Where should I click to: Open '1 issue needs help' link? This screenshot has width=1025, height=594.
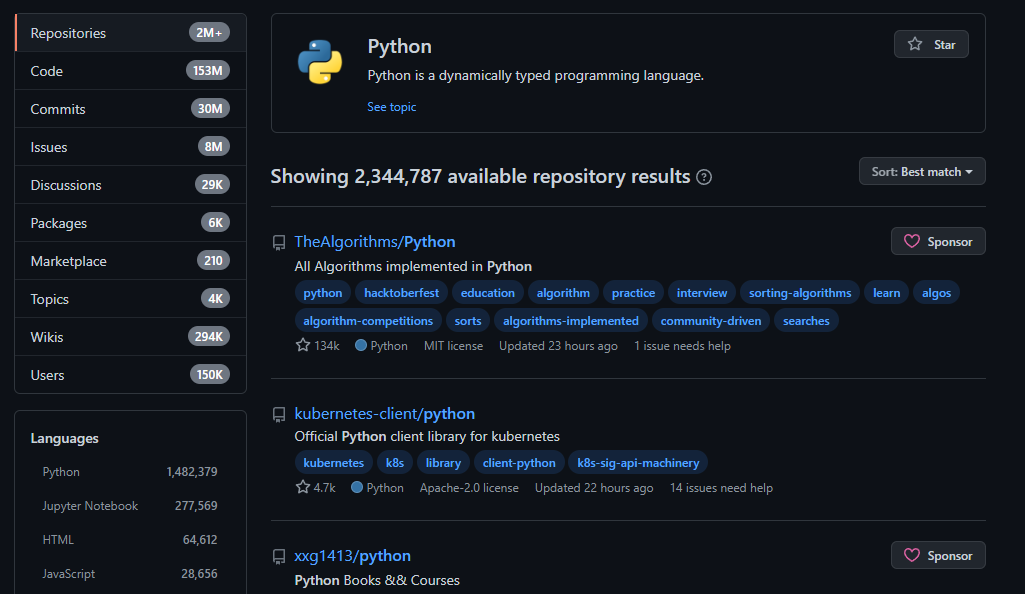click(x=682, y=346)
